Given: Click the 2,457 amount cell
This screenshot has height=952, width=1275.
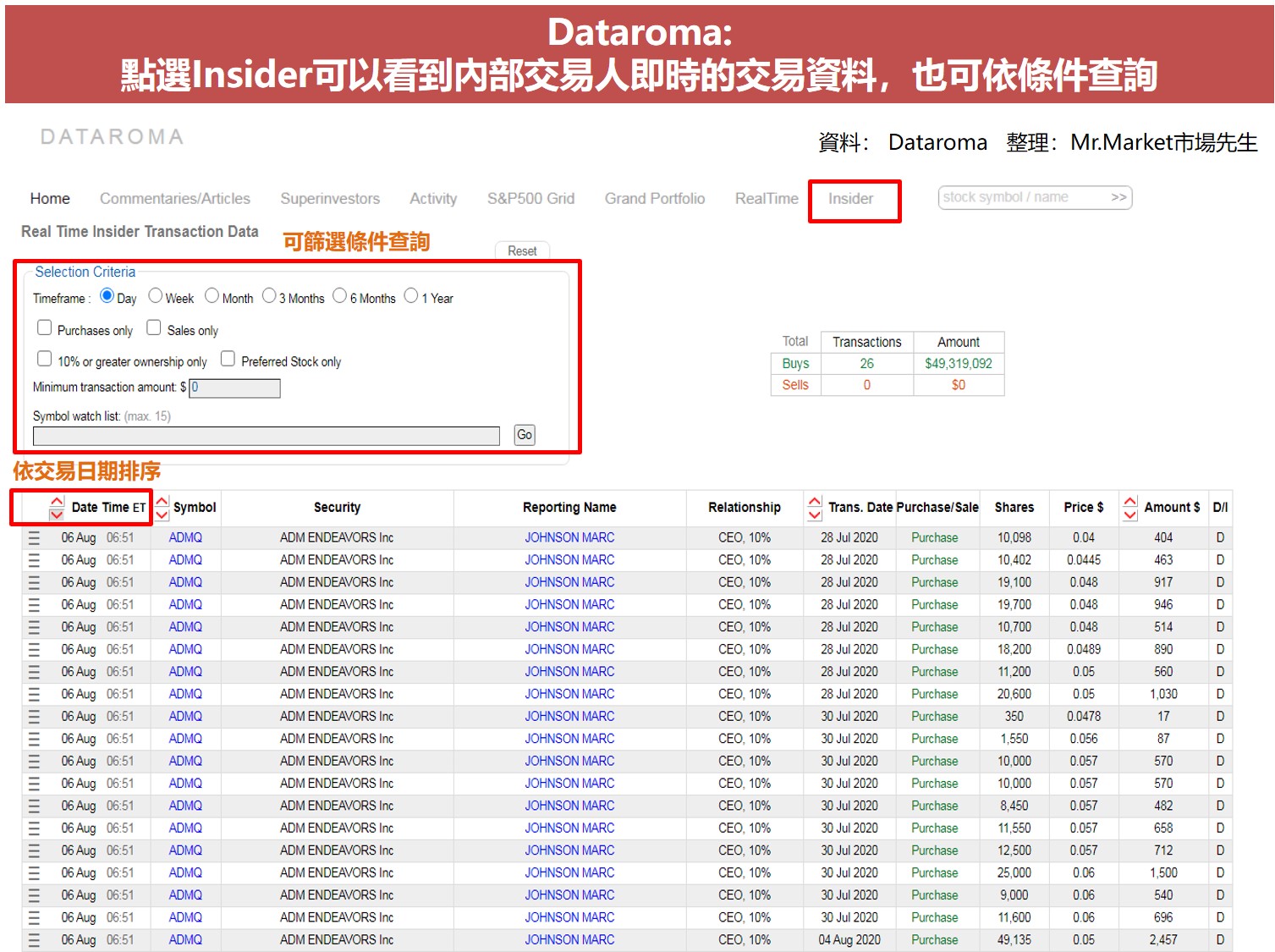Looking at the screenshot, I should [x=1163, y=939].
